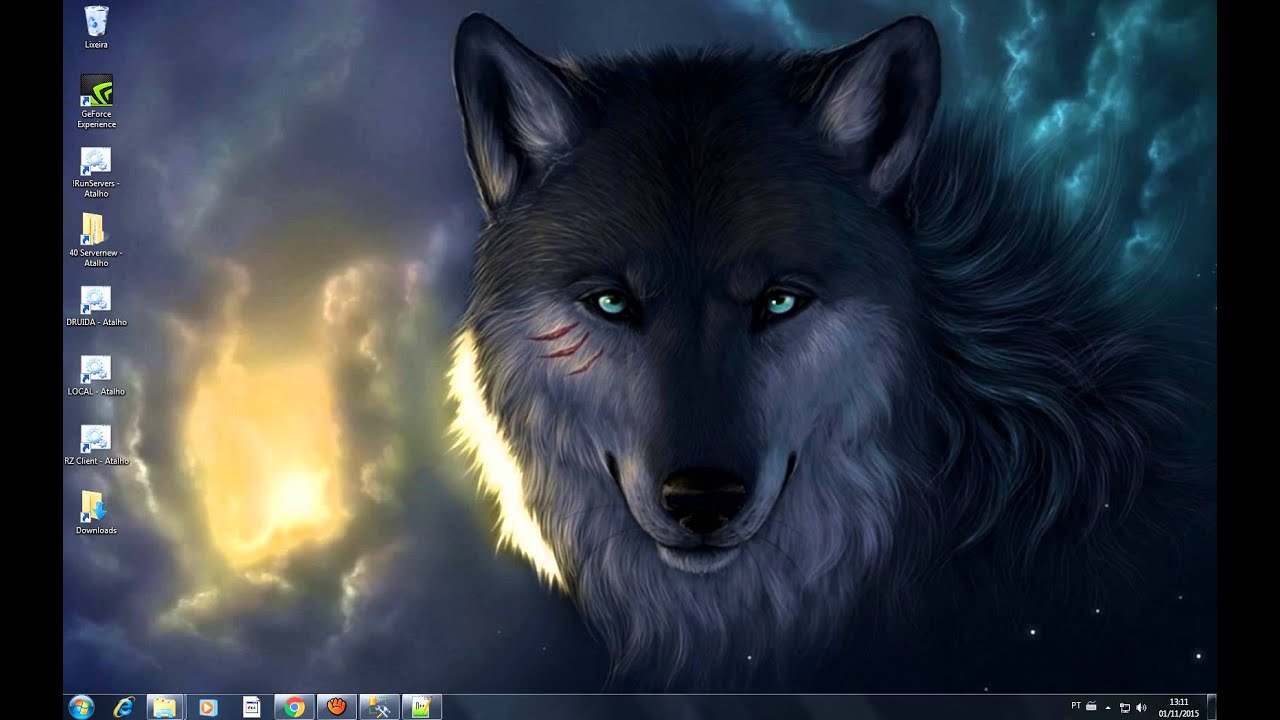
Task: Open the Windows Start menu
Action: (81, 707)
